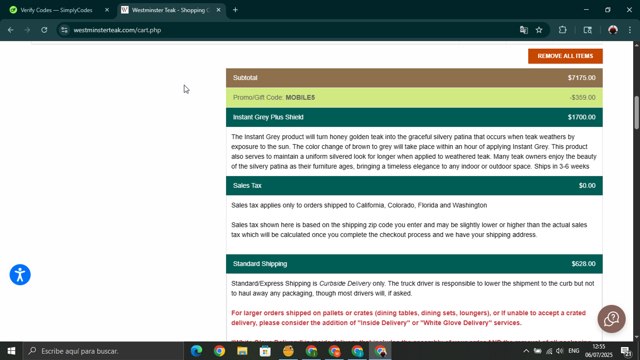Close the Verify Codes tab
The image size is (640, 360).
pyautogui.click(x=107, y=10)
